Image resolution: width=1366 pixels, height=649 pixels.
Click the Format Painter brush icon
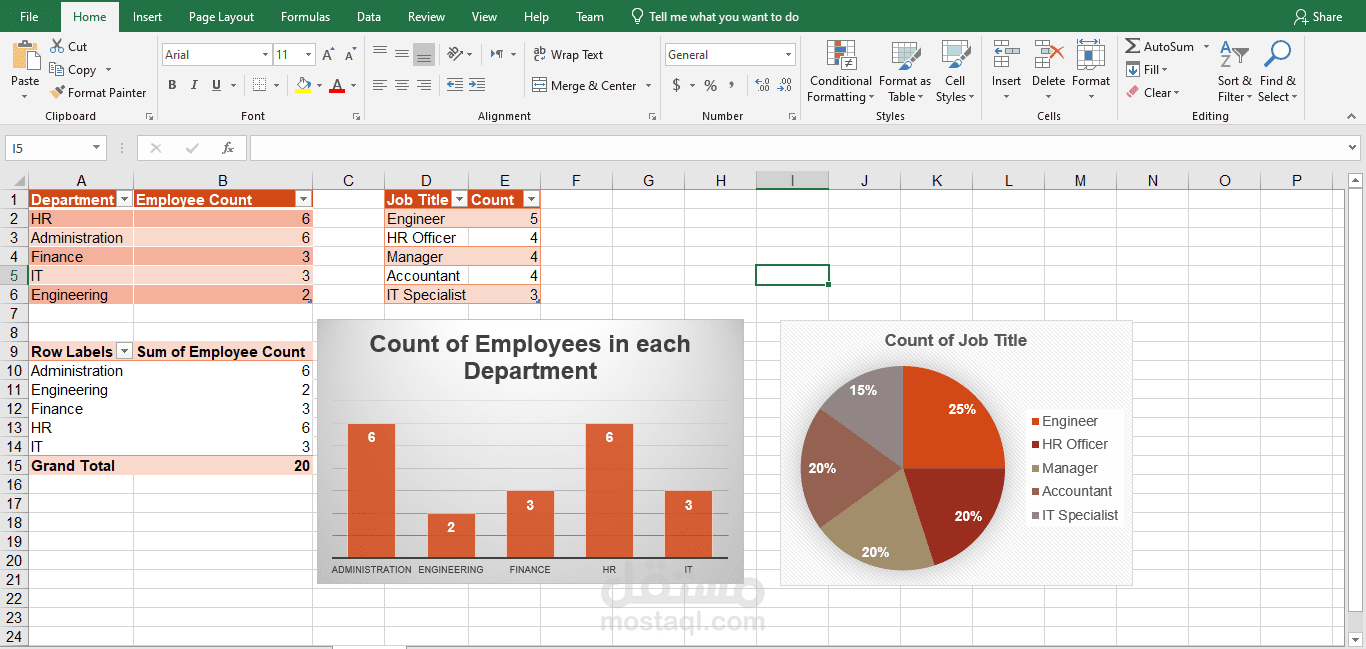click(57, 92)
